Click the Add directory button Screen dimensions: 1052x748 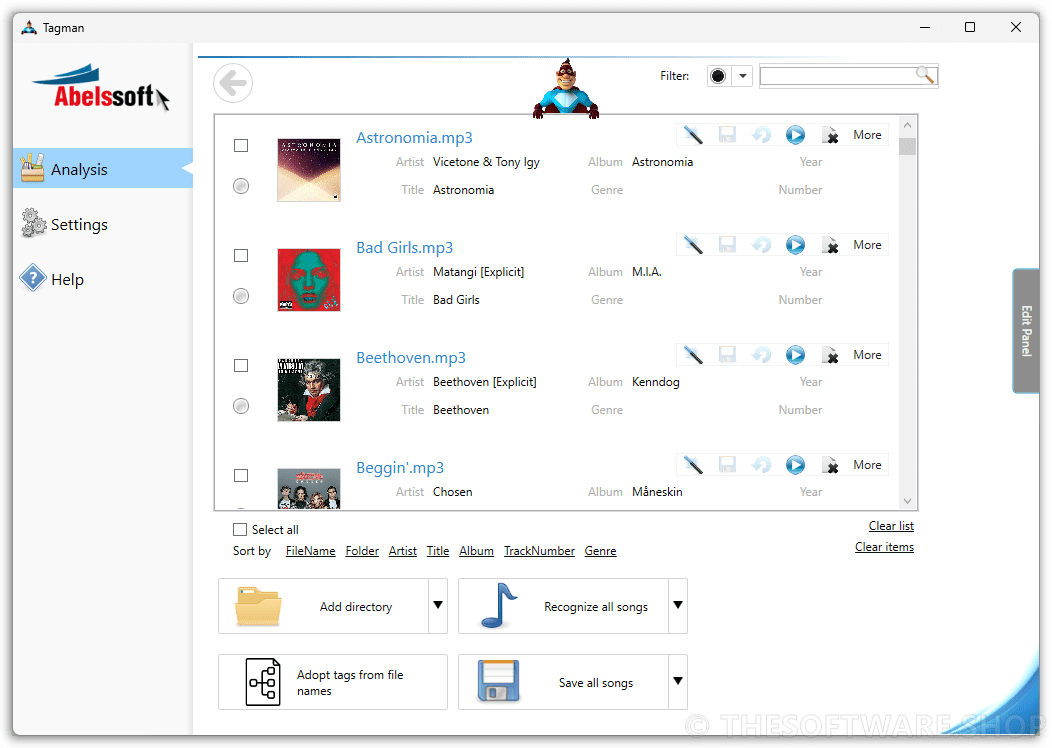[x=323, y=606]
